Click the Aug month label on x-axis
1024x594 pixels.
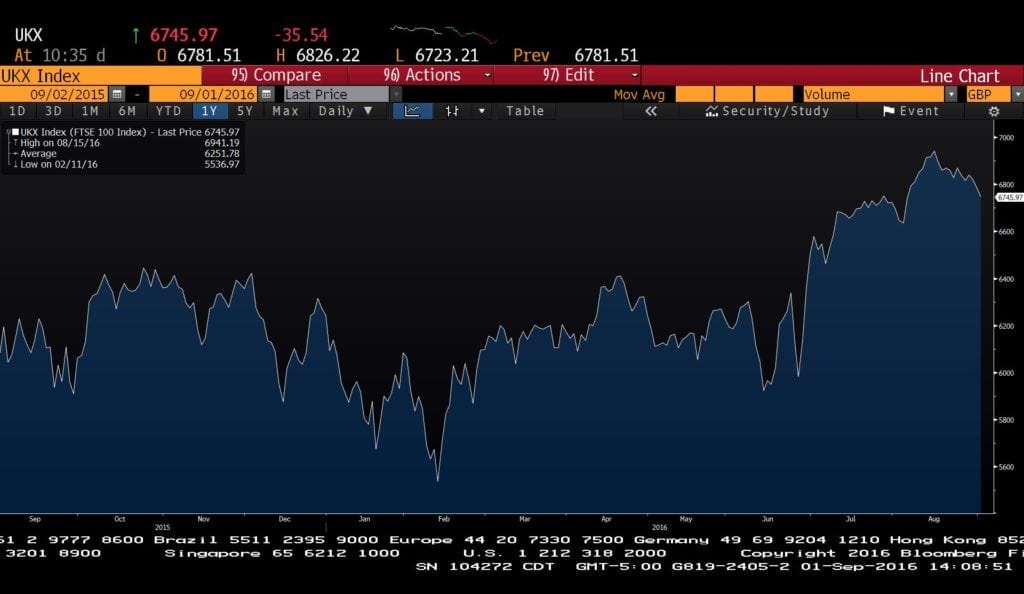[934, 519]
